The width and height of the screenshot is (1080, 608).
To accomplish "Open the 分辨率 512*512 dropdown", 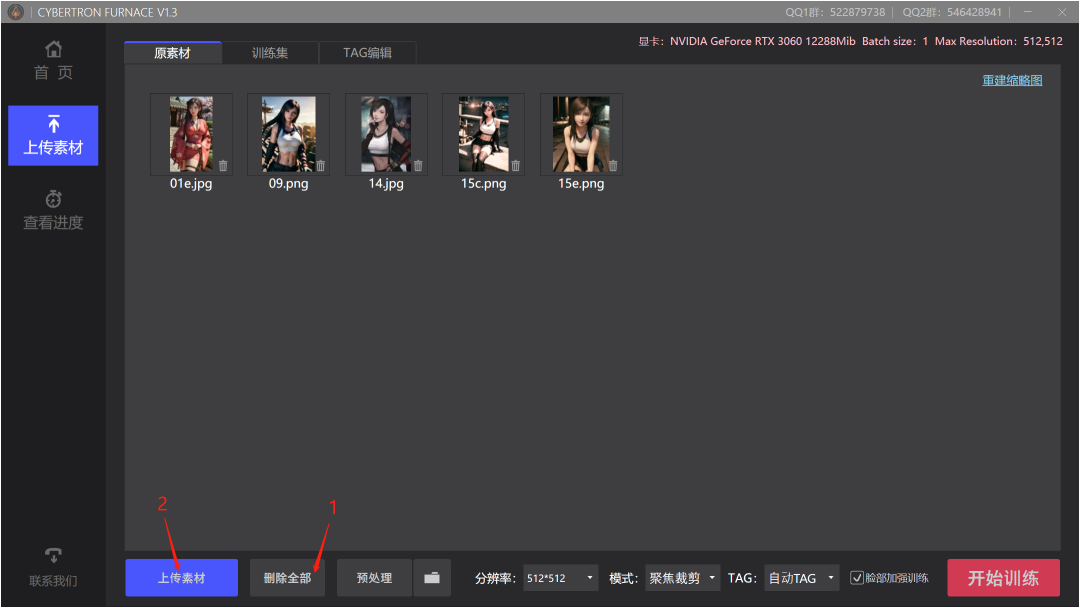I will coord(561,578).
